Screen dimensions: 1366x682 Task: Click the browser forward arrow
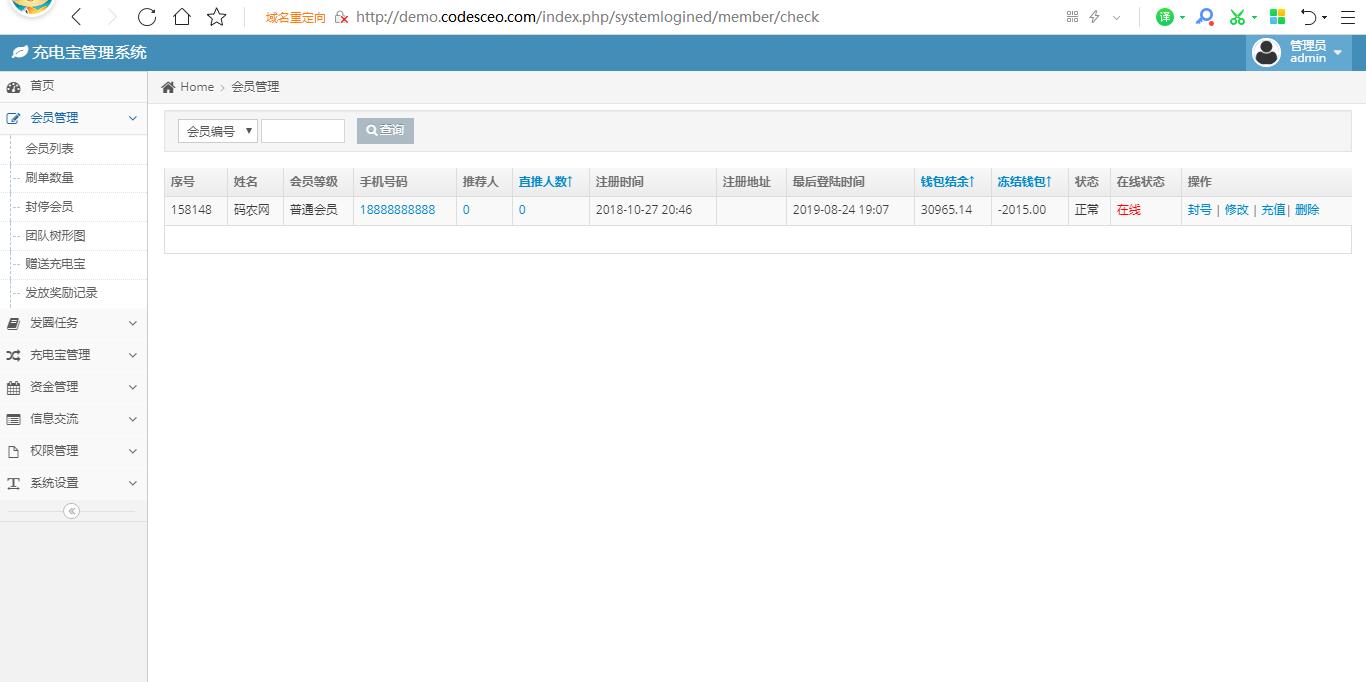[x=112, y=17]
